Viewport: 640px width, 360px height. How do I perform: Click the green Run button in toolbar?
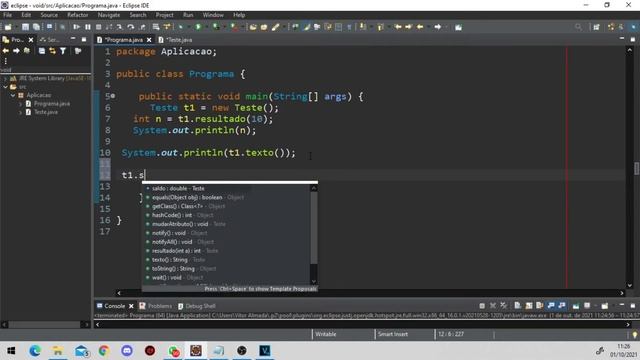coord(198,27)
